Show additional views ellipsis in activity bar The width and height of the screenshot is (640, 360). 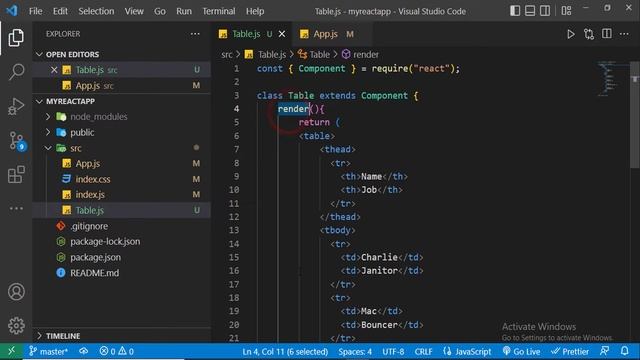tap(16, 209)
